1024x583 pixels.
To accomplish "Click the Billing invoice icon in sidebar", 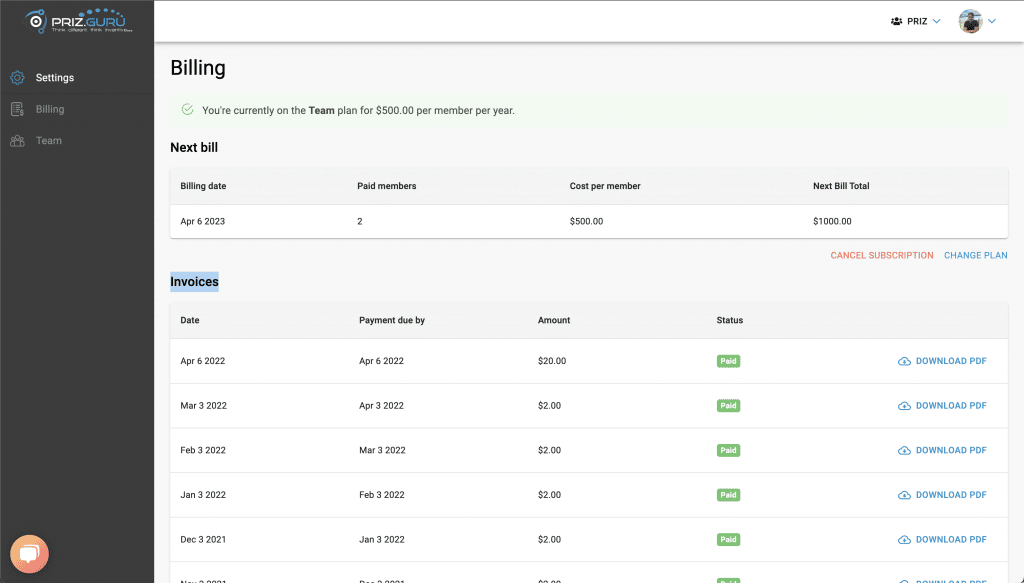I will tap(17, 109).
